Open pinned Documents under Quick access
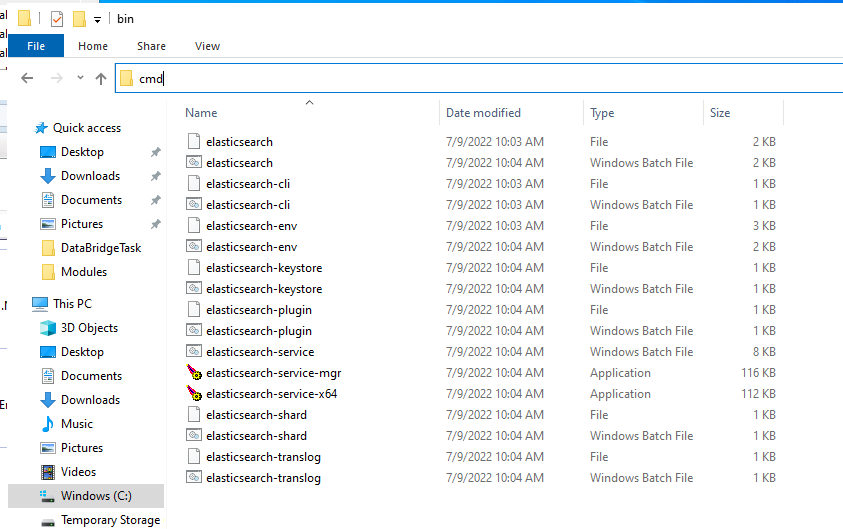 point(91,200)
